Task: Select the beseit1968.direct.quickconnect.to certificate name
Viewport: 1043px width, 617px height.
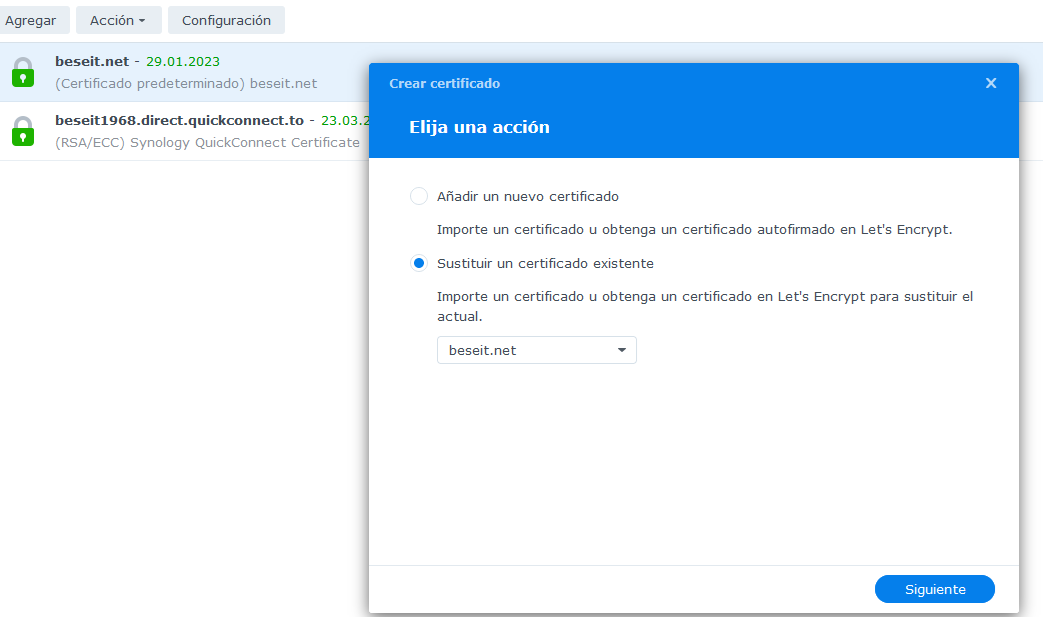Action: (179, 120)
